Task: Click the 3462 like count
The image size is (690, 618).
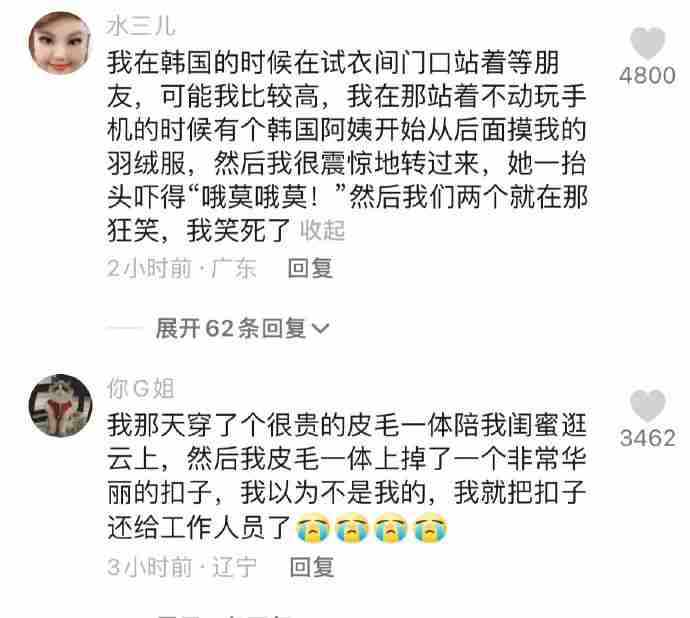Action: click(x=647, y=438)
